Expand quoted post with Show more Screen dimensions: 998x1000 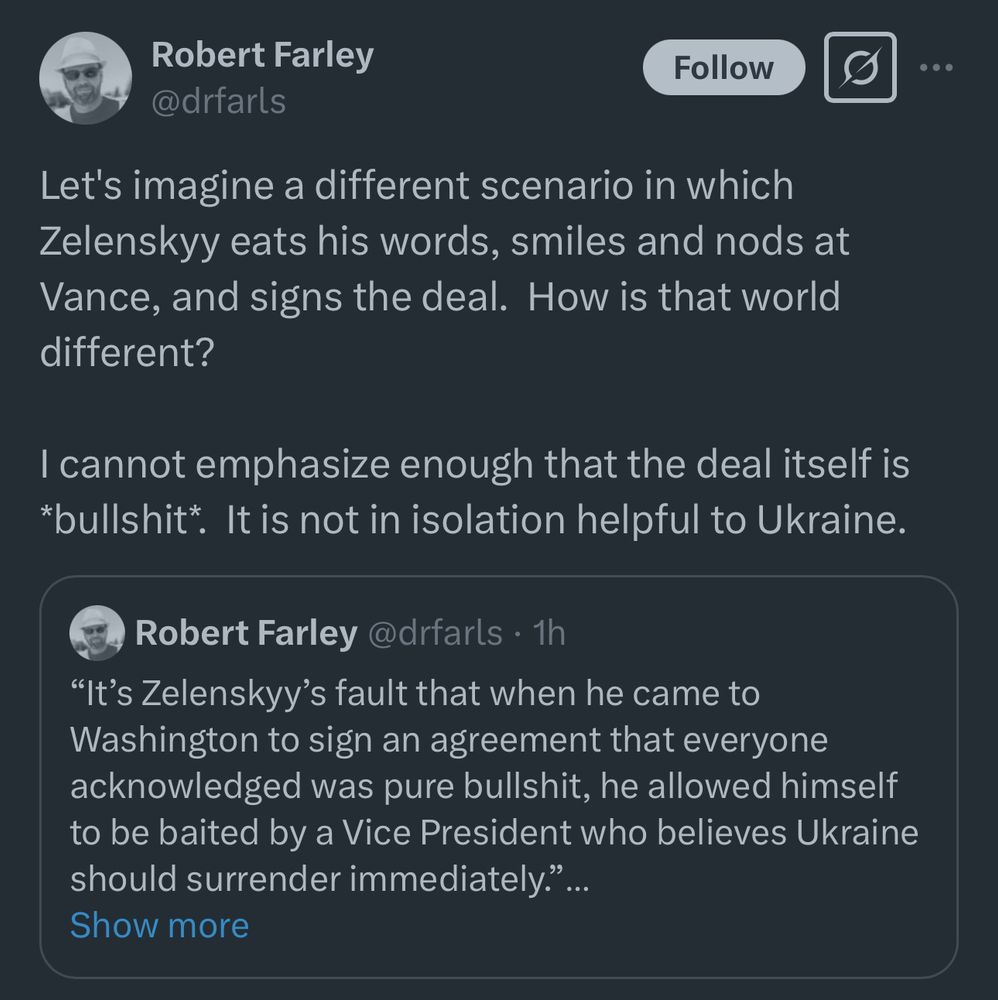159,925
